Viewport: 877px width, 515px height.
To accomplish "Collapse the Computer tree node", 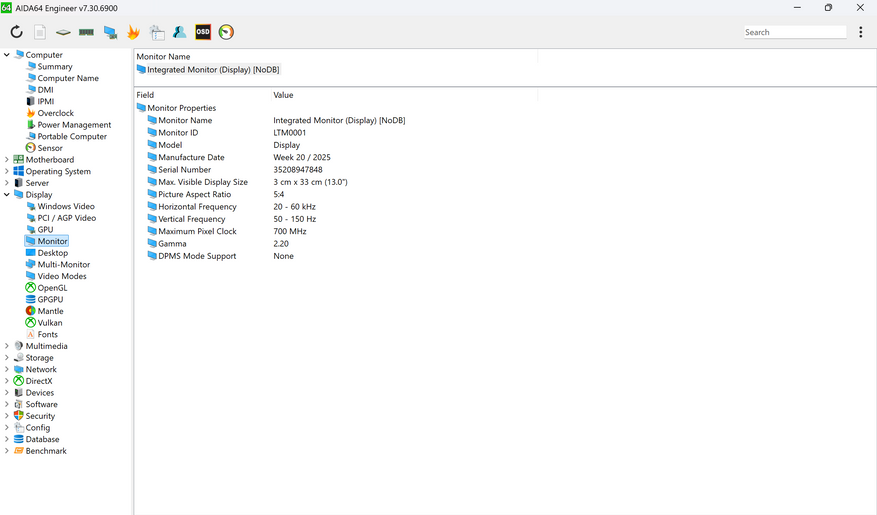I will point(7,55).
